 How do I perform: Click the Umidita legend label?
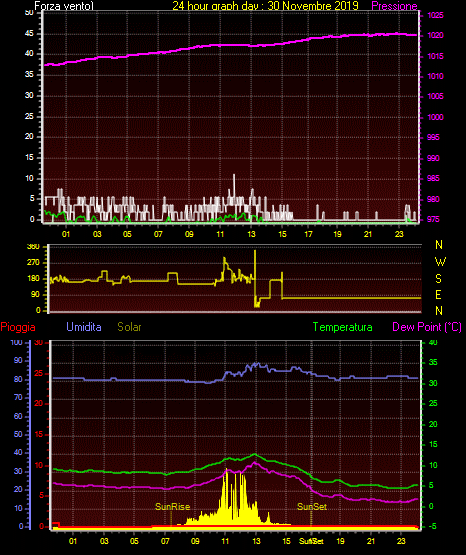coord(84,327)
